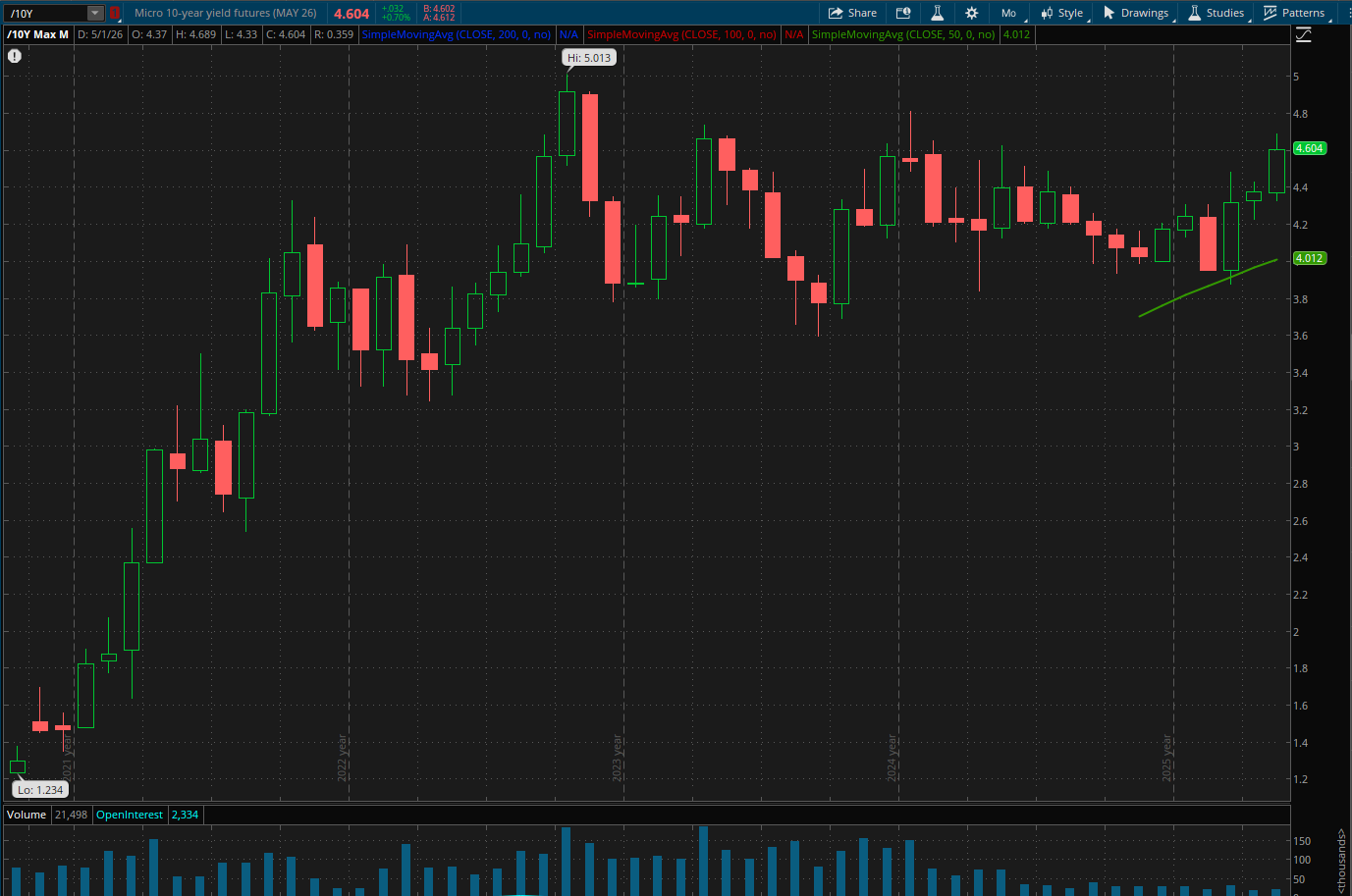Click the Micro 10-year yield futures title

point(226,13)
